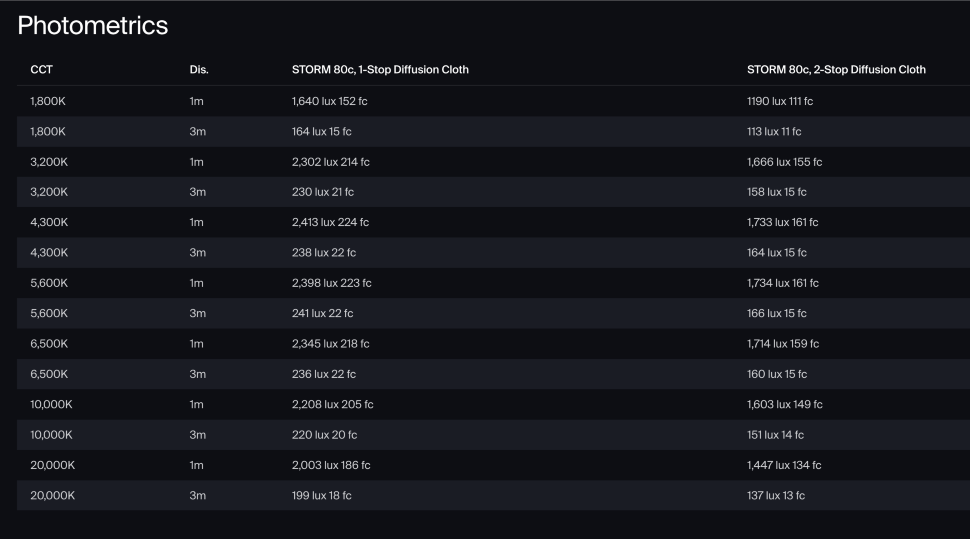
Task: Select the "160 lux 15 fc" cell
Action: (x=777, y=374)
